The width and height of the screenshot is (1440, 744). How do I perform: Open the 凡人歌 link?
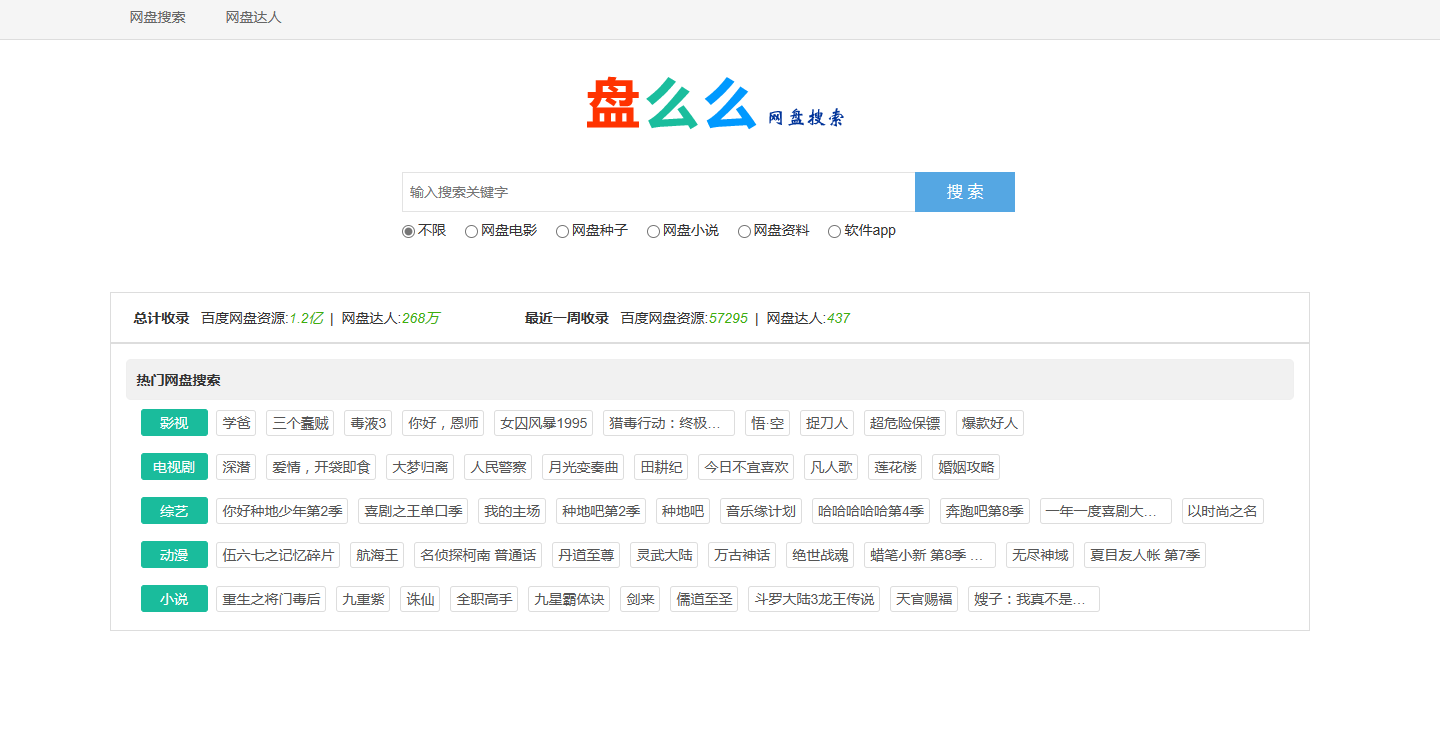pyautogui.click(x=831, y=467)
